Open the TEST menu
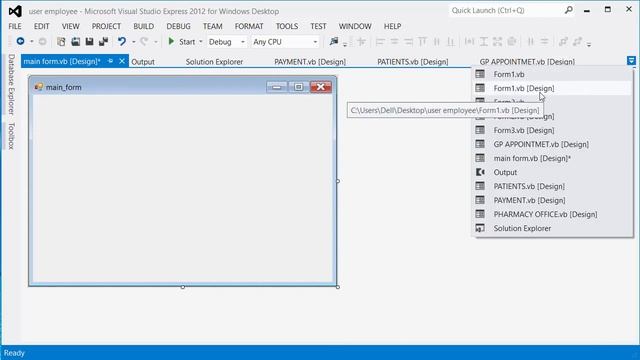The image size is (640, 360). [318, 26]
